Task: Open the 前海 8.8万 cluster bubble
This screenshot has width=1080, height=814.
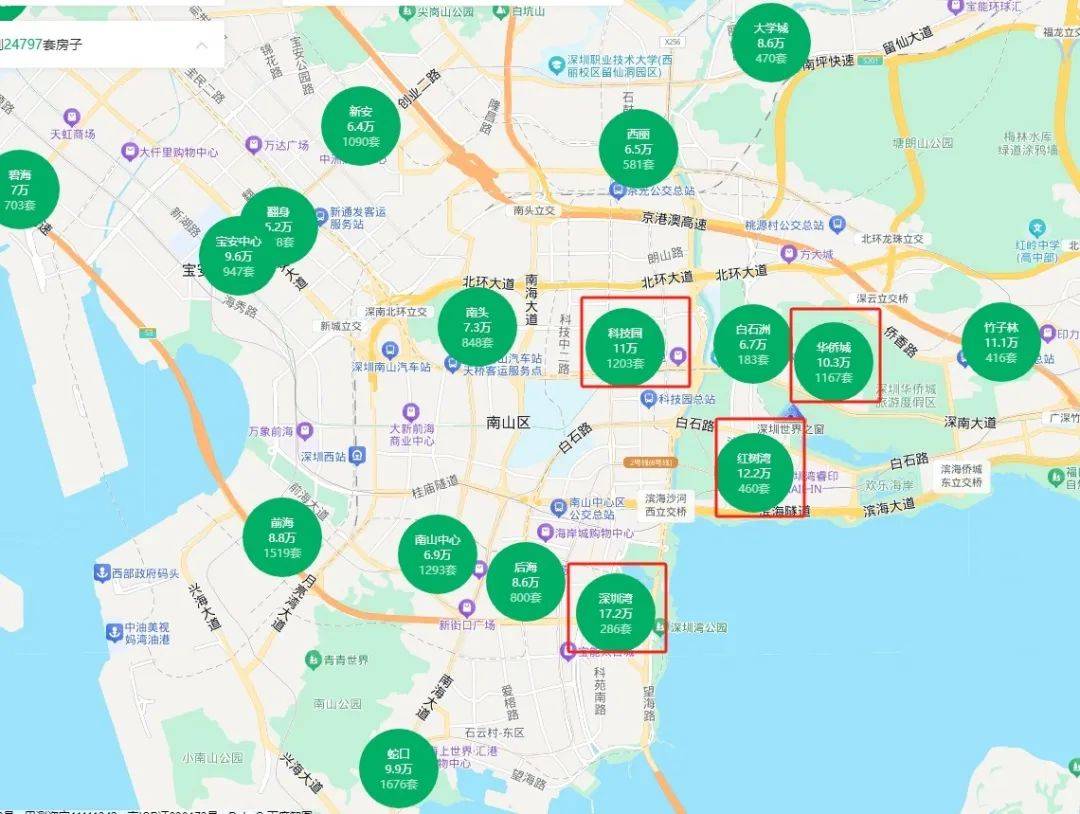Action: (x=282, y=537)
